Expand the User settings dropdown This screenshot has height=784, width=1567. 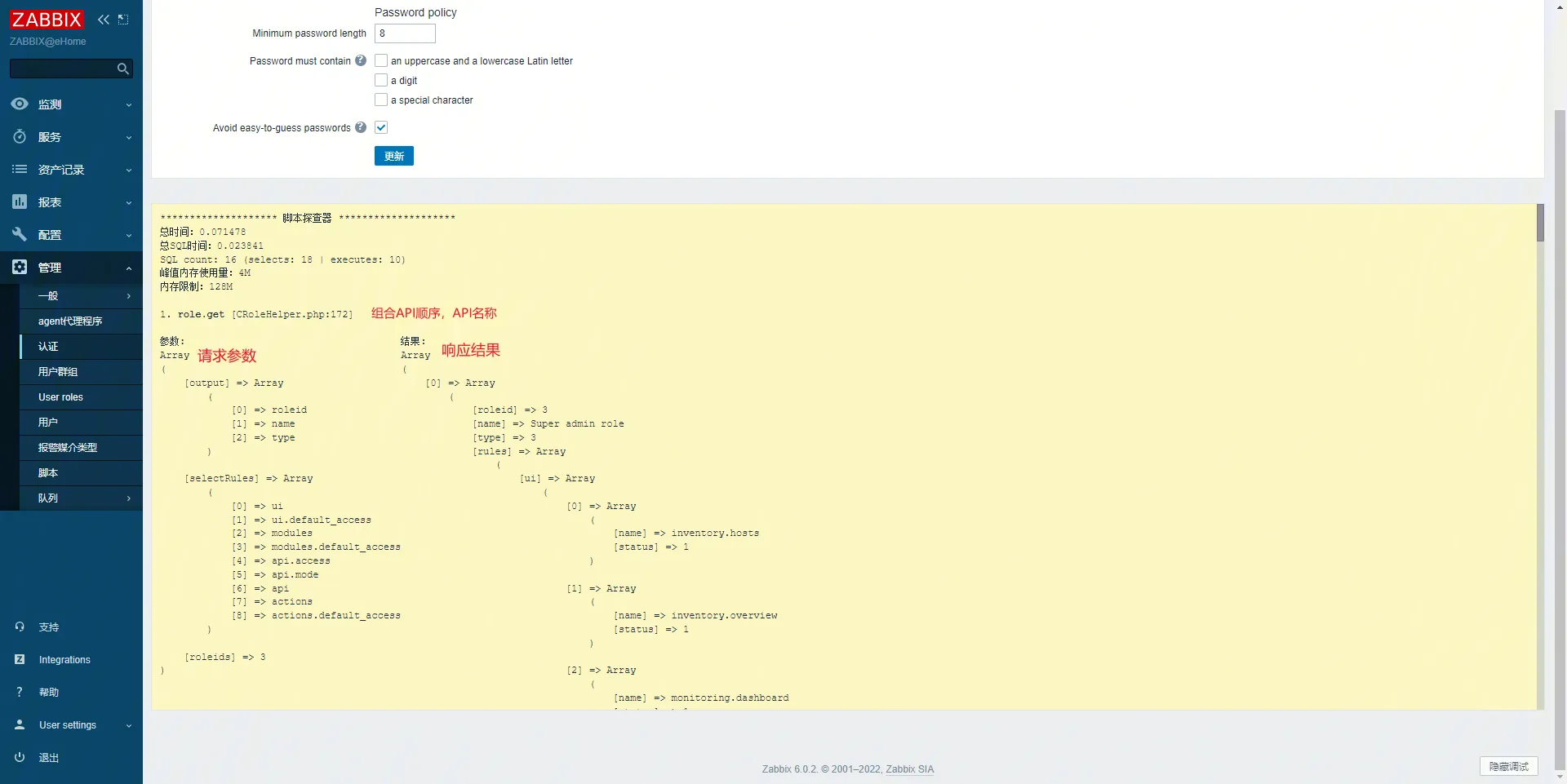coord(128,725)
